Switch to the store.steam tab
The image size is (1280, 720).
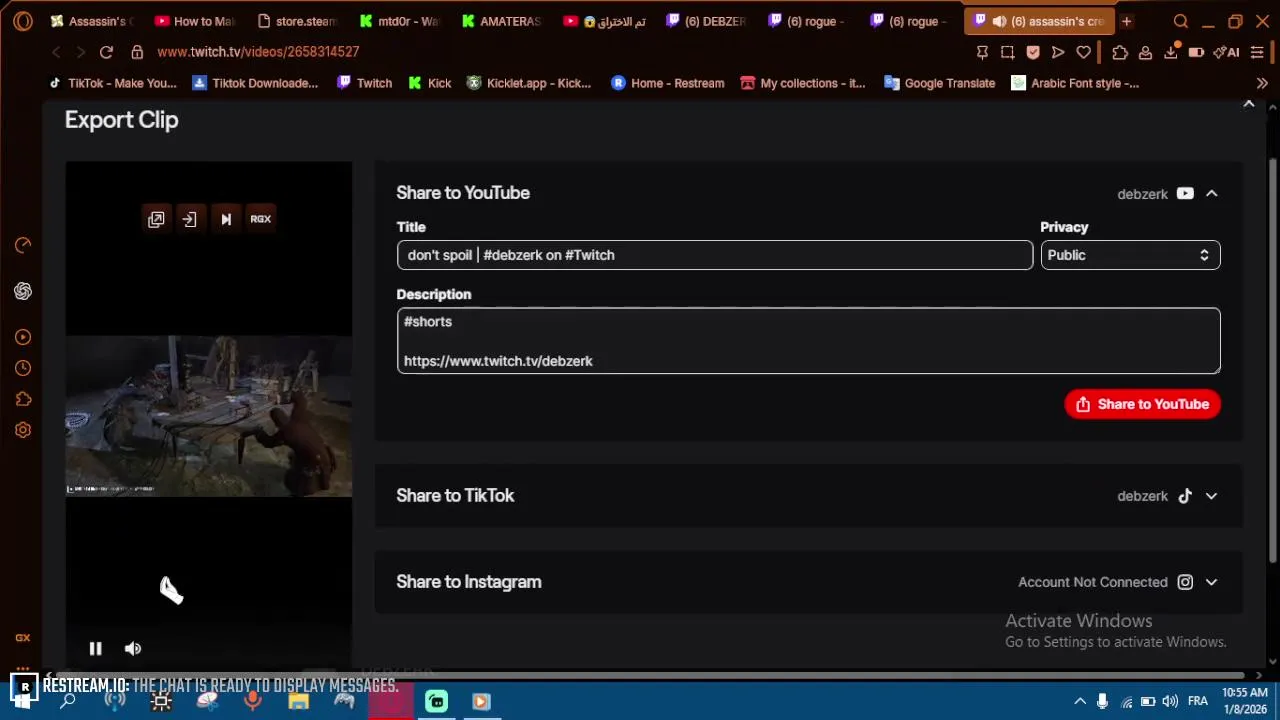(297, 21)
